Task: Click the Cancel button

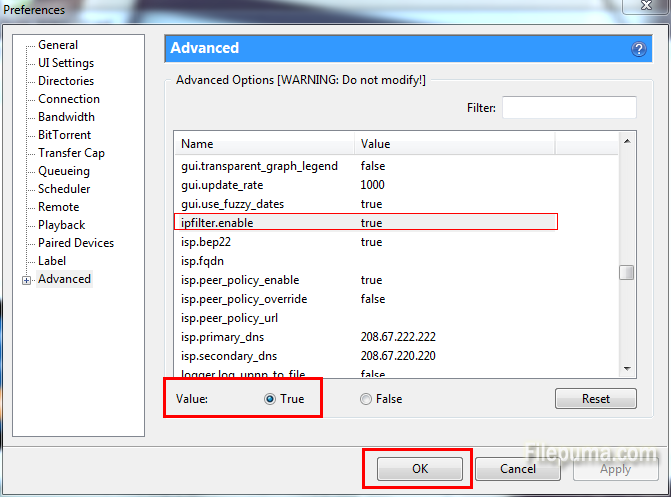Action: click(x=518, y=469)
